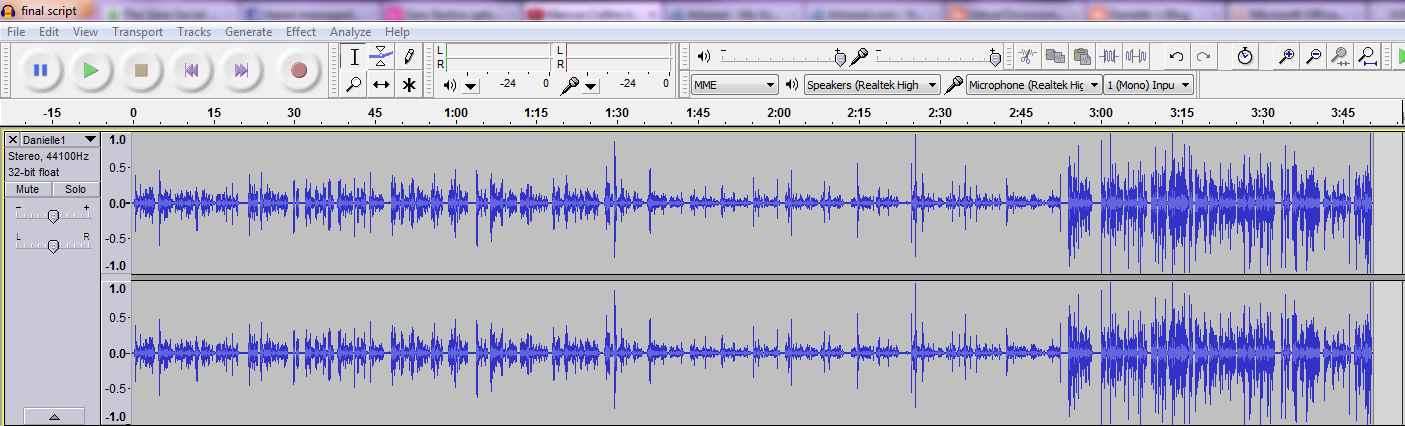
Task: Select the Selection (I-beam) tool
Action: 354,56
